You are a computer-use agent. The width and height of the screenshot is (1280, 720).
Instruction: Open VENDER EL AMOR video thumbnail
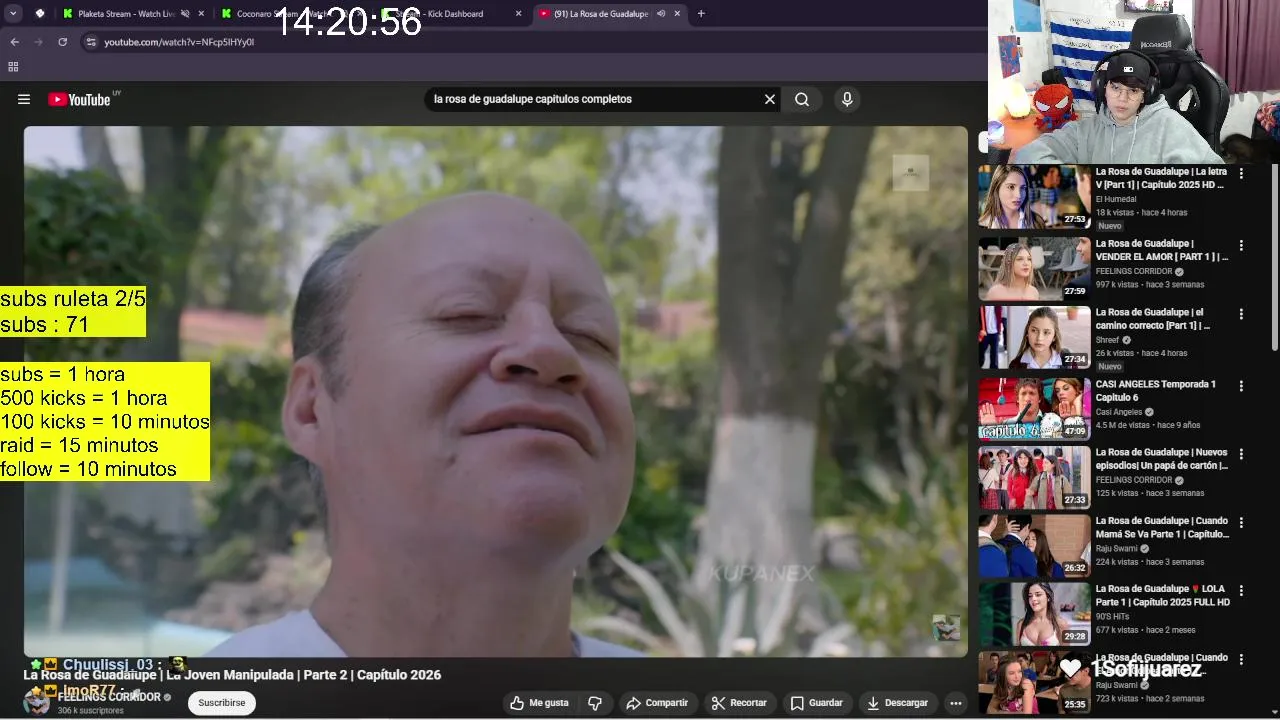[x=1034, y=269]
